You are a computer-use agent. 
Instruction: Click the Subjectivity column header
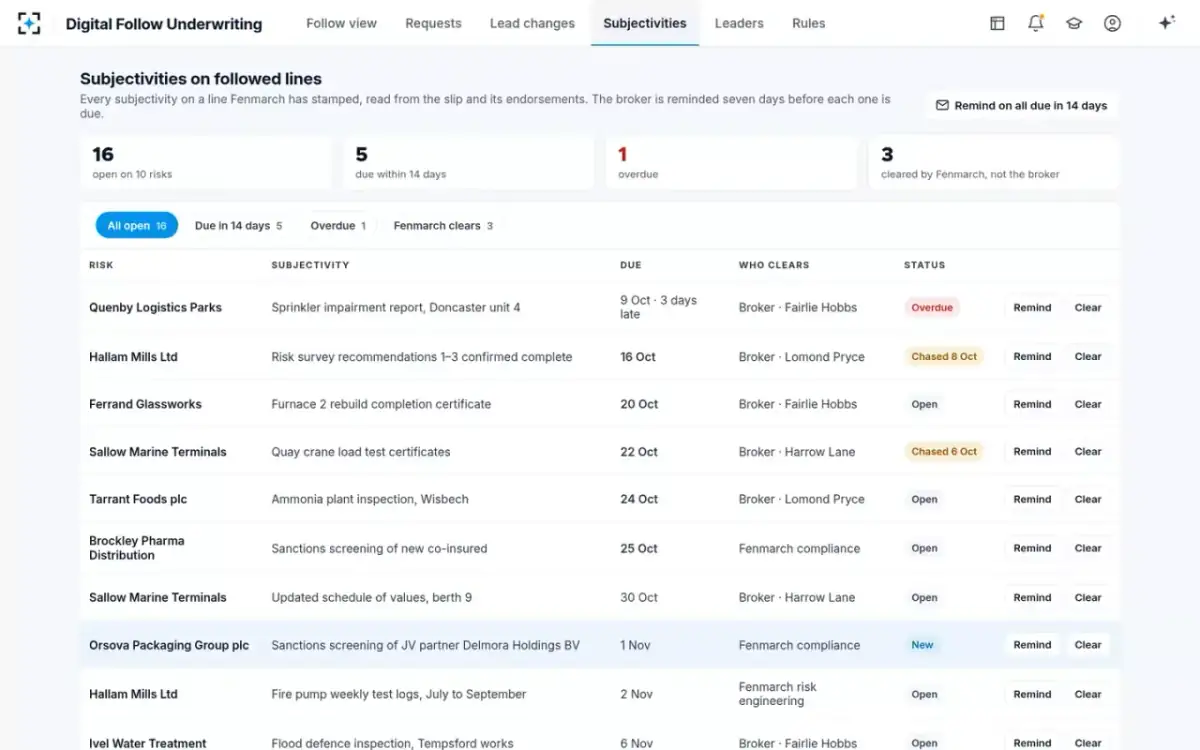[310, 266]
